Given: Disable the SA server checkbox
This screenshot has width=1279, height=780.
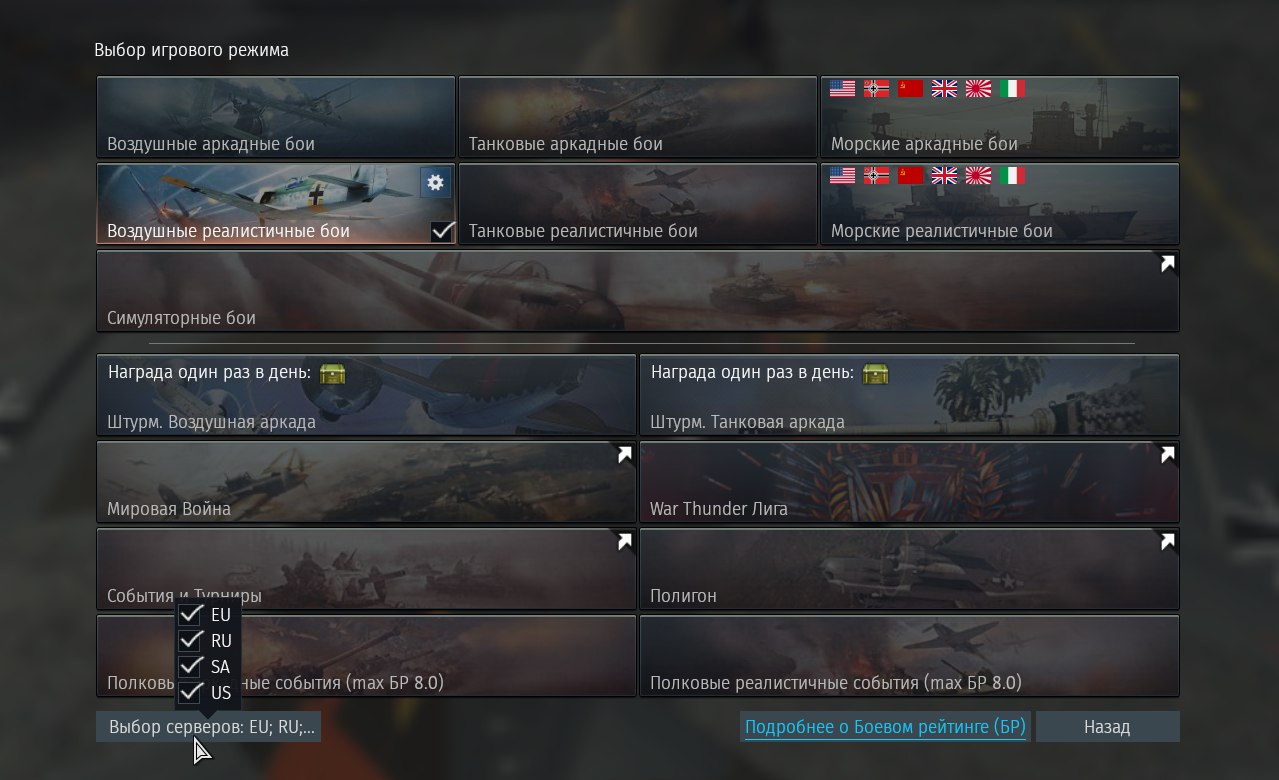Looking at the screenshot, I should [191, 666].
